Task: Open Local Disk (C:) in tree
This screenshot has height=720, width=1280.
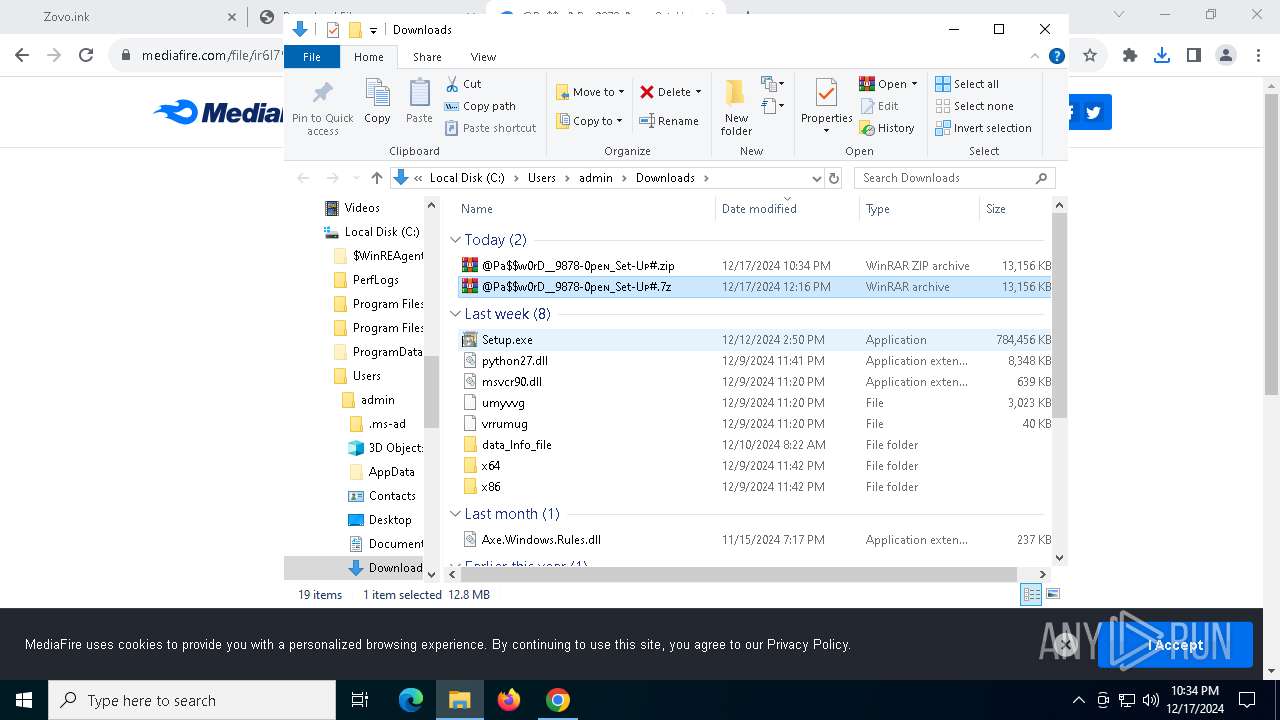Action: [372, 232]
